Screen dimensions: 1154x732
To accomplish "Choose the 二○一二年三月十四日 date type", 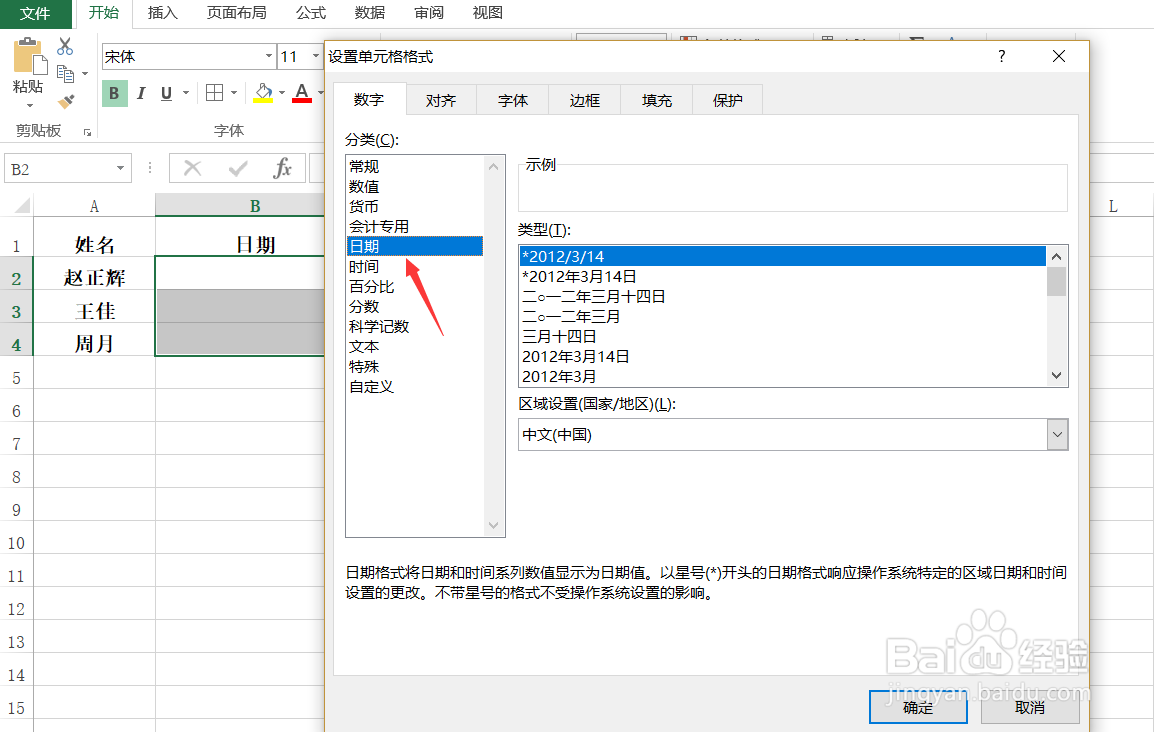I will point(783,296).
